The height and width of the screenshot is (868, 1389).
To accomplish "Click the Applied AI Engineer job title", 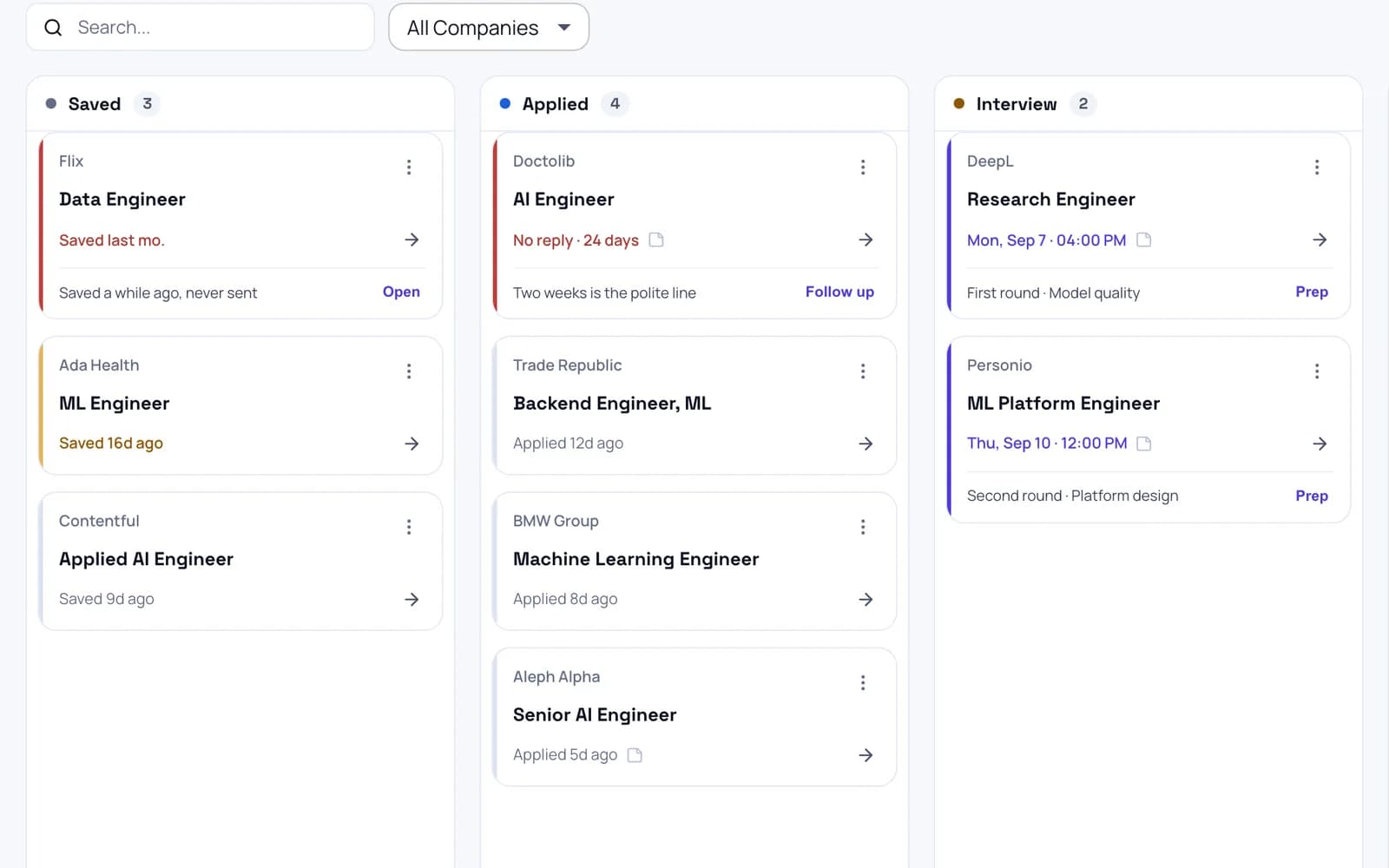I will click(146, 559).
